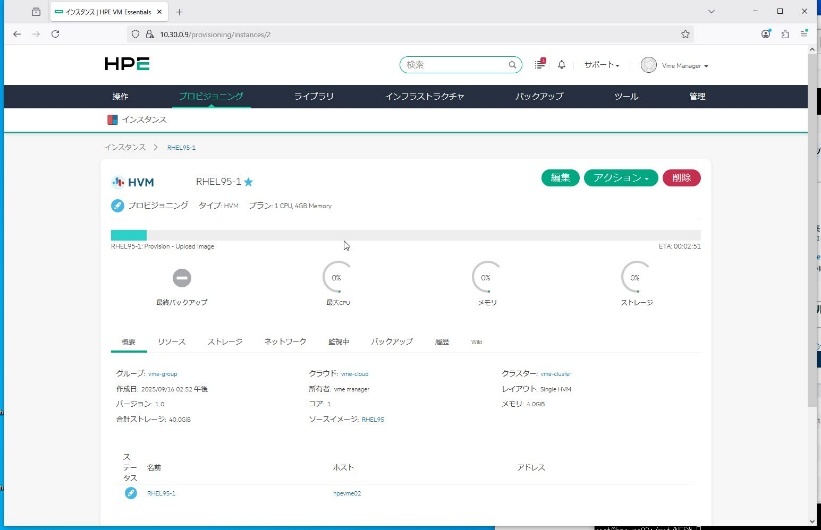Click the max CPU gauge circle
This screenshot has width=821, height=530.
[336, 277]
